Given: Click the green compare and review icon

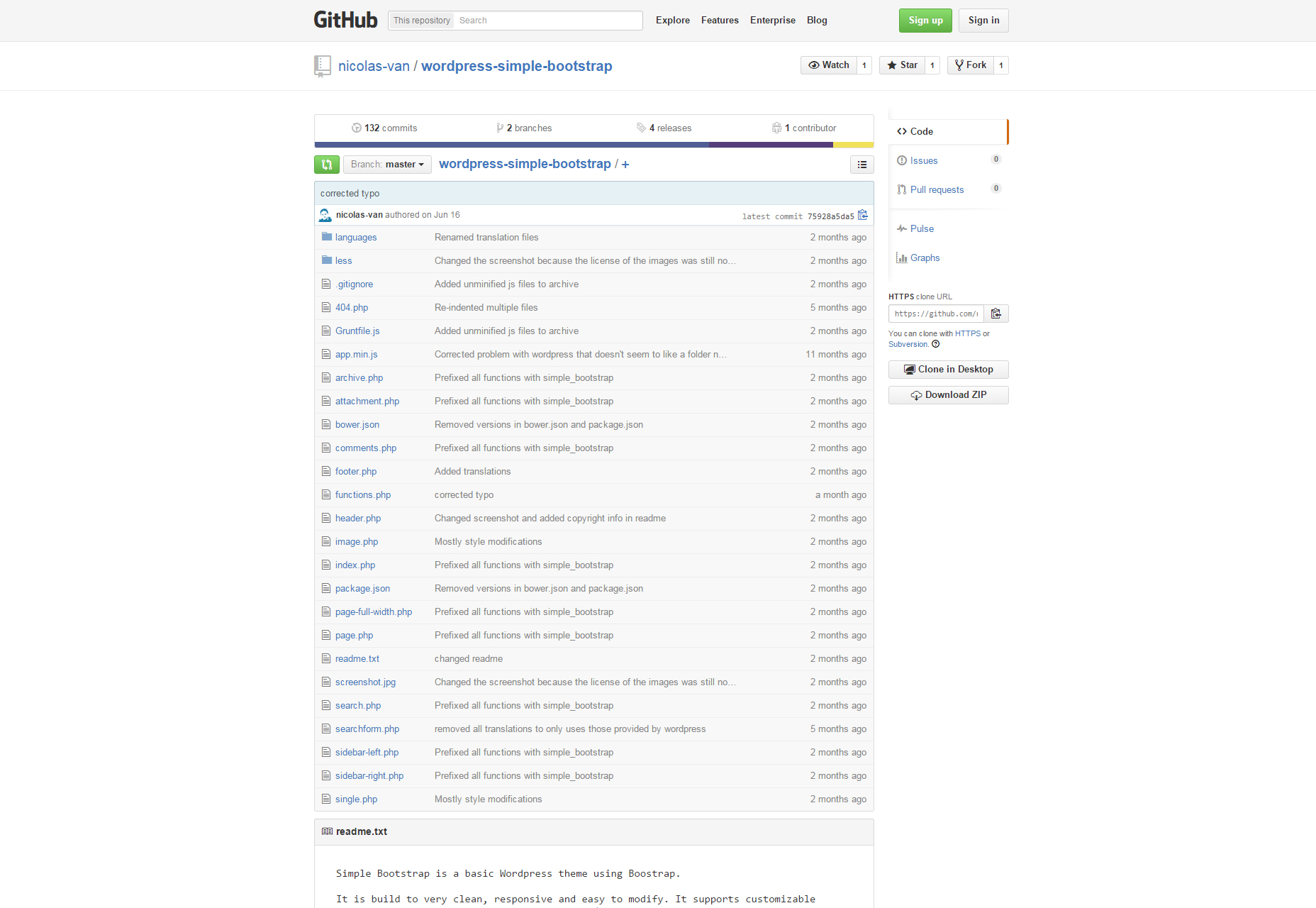Looking at the screenshot, I should 327,165.
